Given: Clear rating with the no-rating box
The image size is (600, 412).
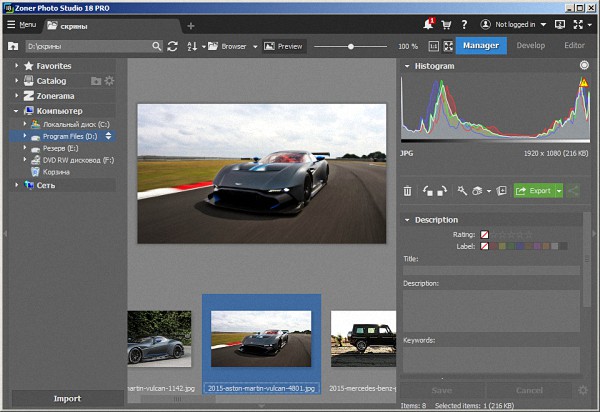Looking at the screenshot, I should [x=485, y=234].
